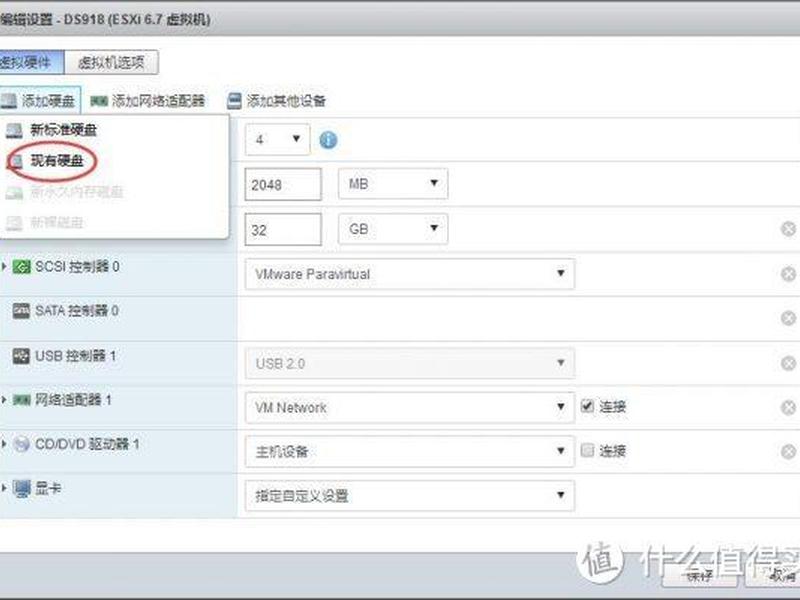Open the 主机设备 dropdown
This screenshot has width=800, height=600.
coord(410,451)
